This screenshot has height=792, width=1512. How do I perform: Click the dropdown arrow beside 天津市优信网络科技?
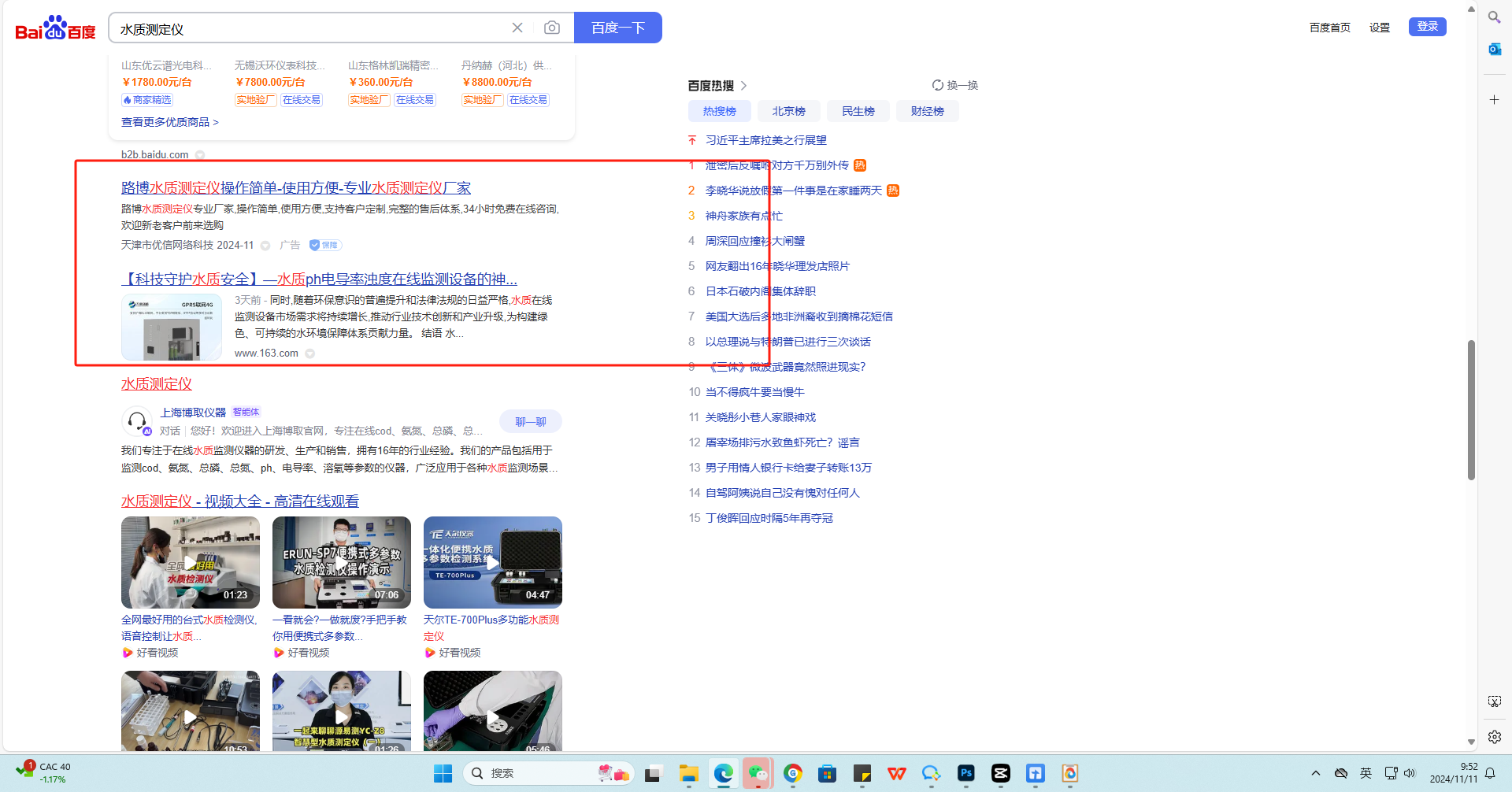pos(265,246)
